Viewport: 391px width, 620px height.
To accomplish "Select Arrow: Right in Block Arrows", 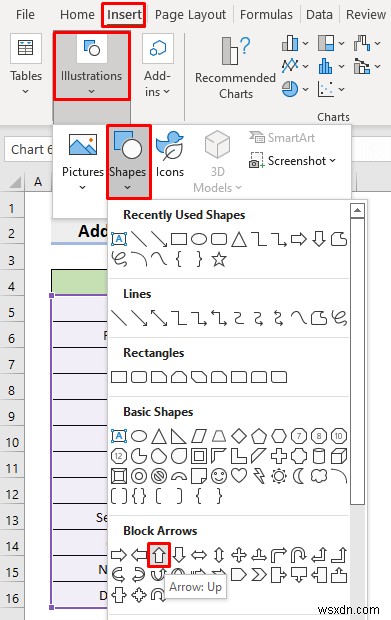I will [x=119, y=555].
